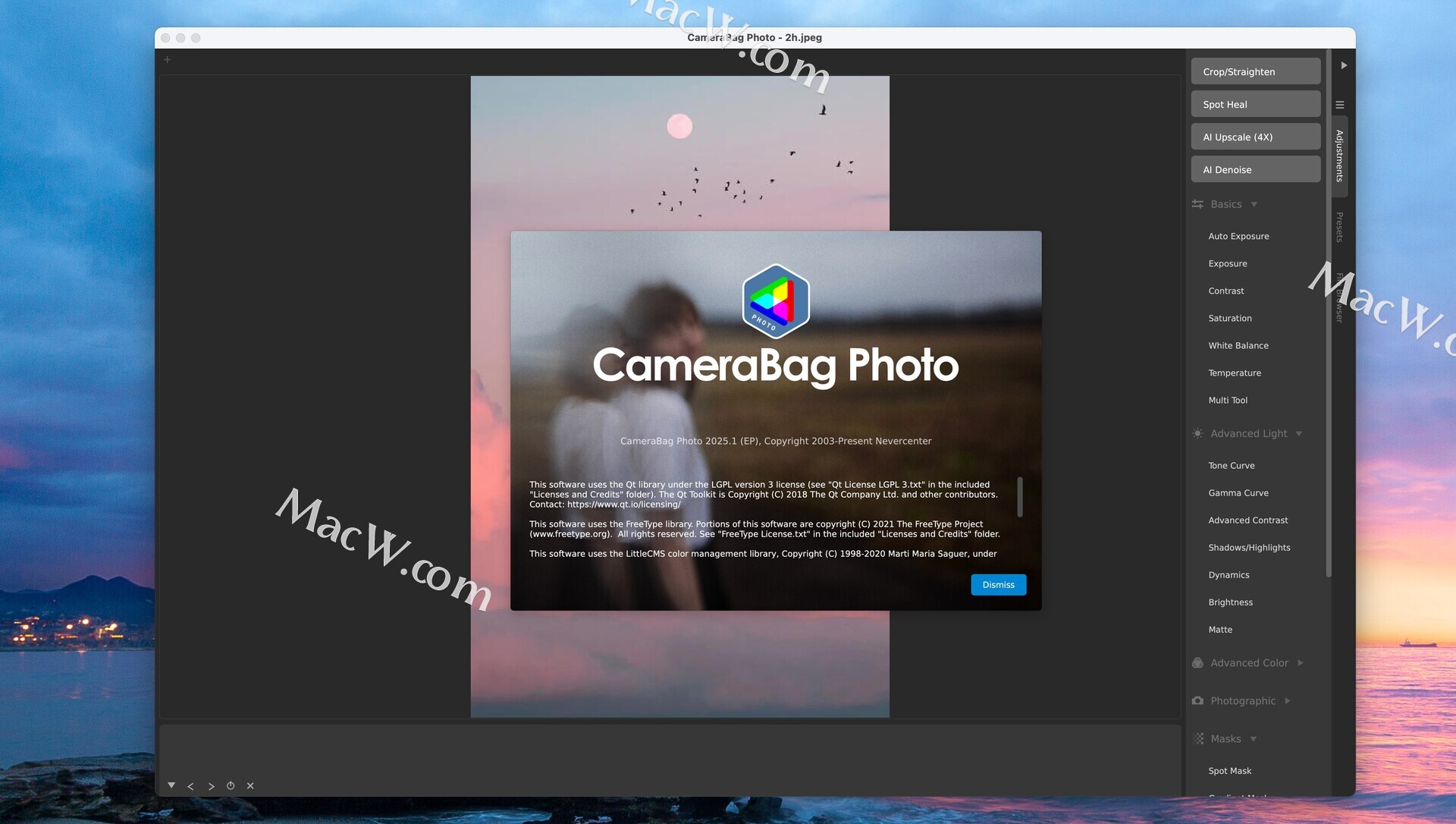The image size is (1456, 824).
Task: Click the Basics sliders icon
Action: (x=1197, y=204)
